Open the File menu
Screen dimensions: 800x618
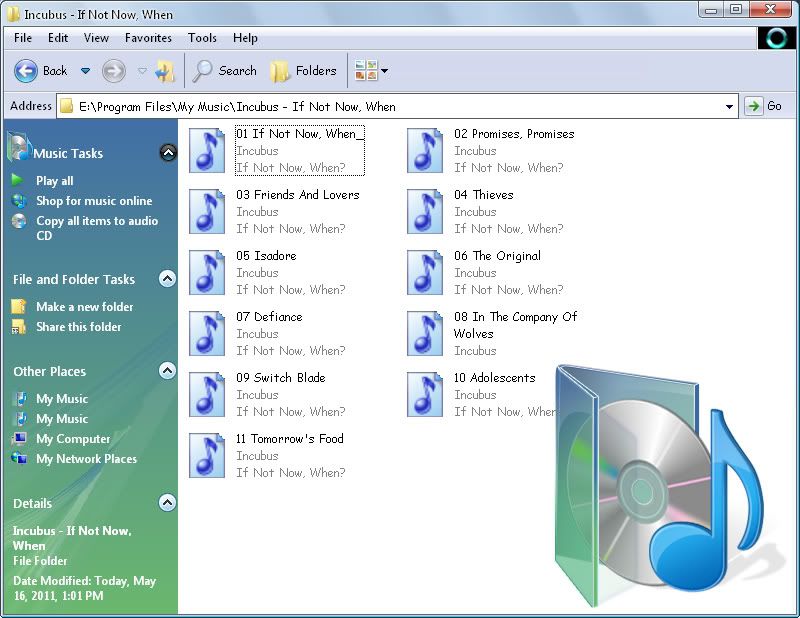tap(23, 38)
